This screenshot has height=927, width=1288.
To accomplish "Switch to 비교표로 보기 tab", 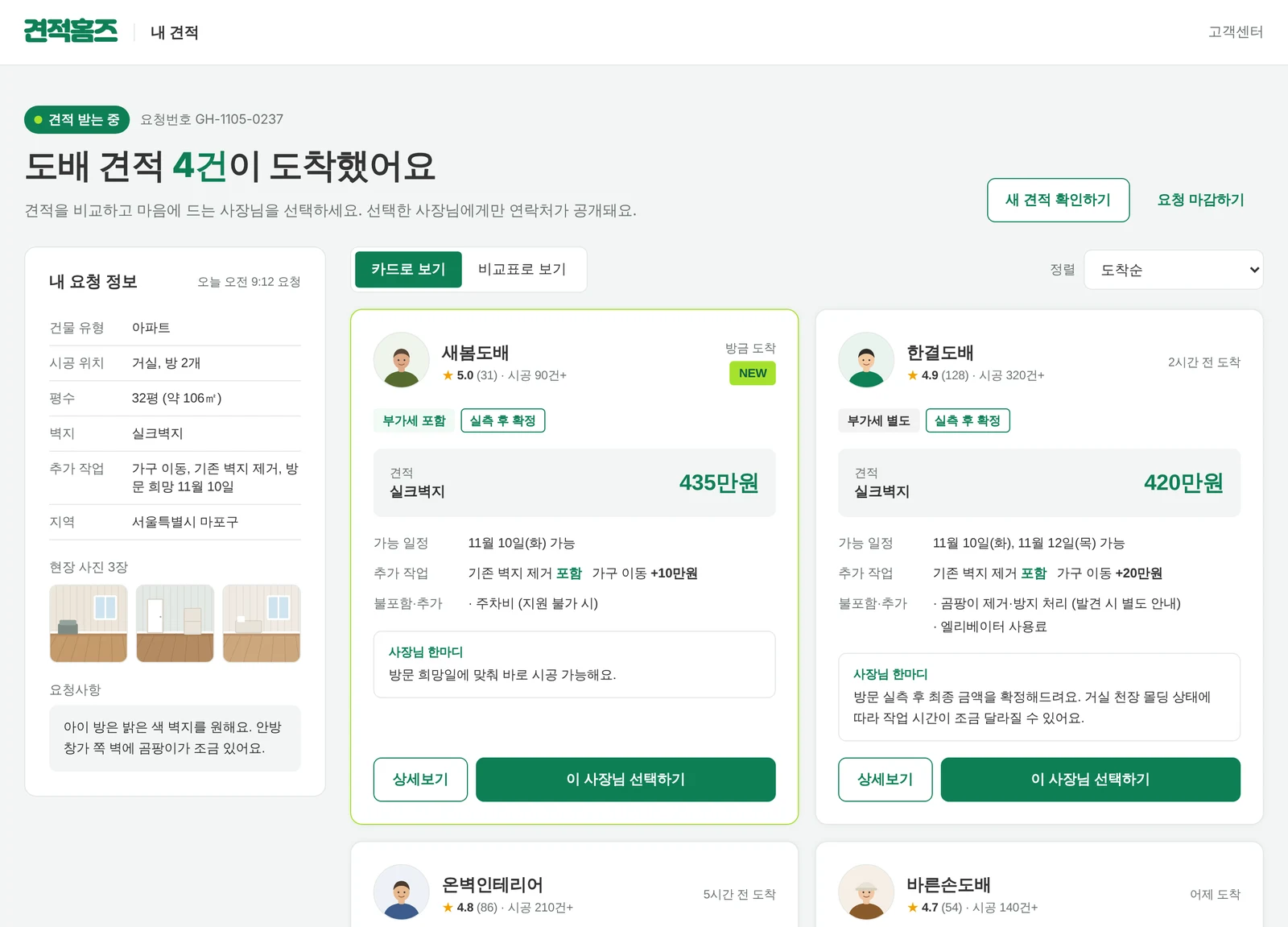I will [522, 269].
